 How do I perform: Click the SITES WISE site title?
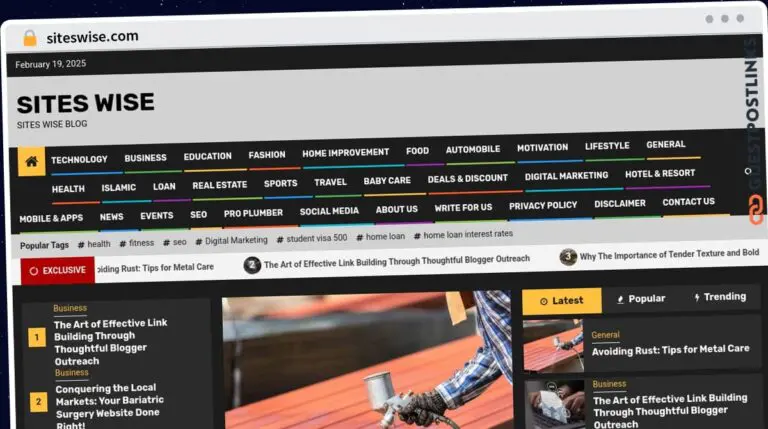click(x=86, y=103)
